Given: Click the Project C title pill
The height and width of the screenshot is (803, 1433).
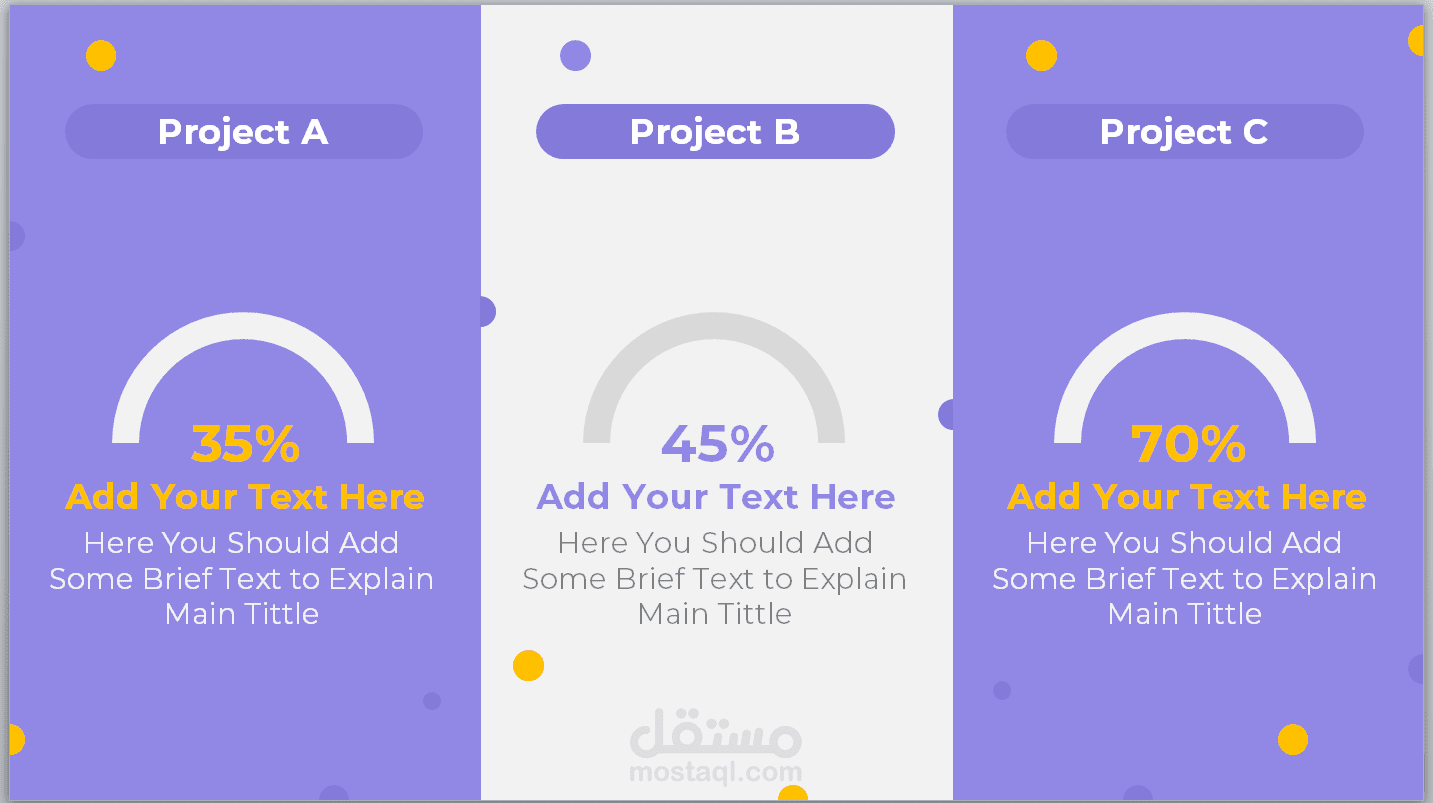Looking at the screenshot, I should pyautogui.click(x=1184, y=132).
